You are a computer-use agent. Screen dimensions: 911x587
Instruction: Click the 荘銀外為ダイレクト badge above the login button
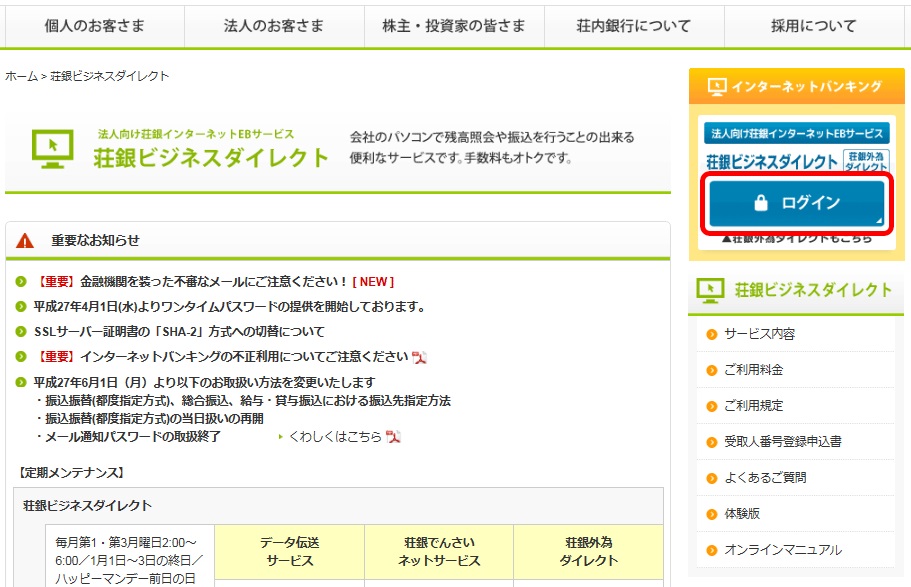(866, 161)
